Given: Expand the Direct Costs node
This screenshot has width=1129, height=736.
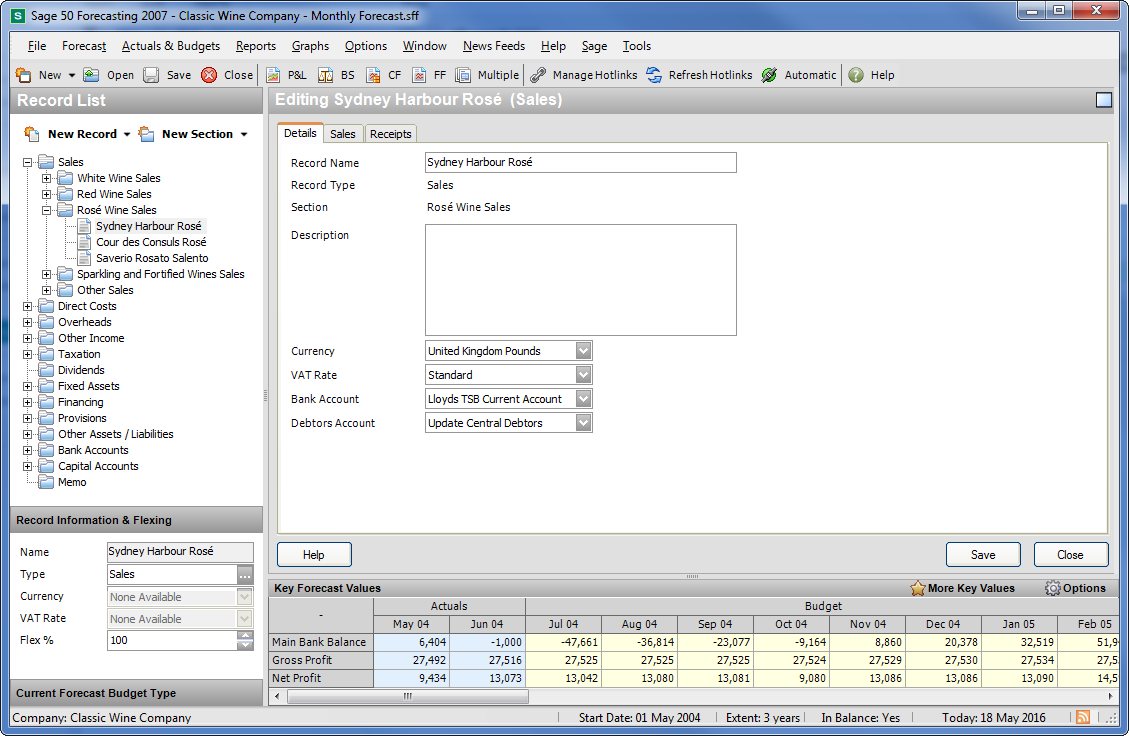Looking at the screenshot, I should point(27,306).
